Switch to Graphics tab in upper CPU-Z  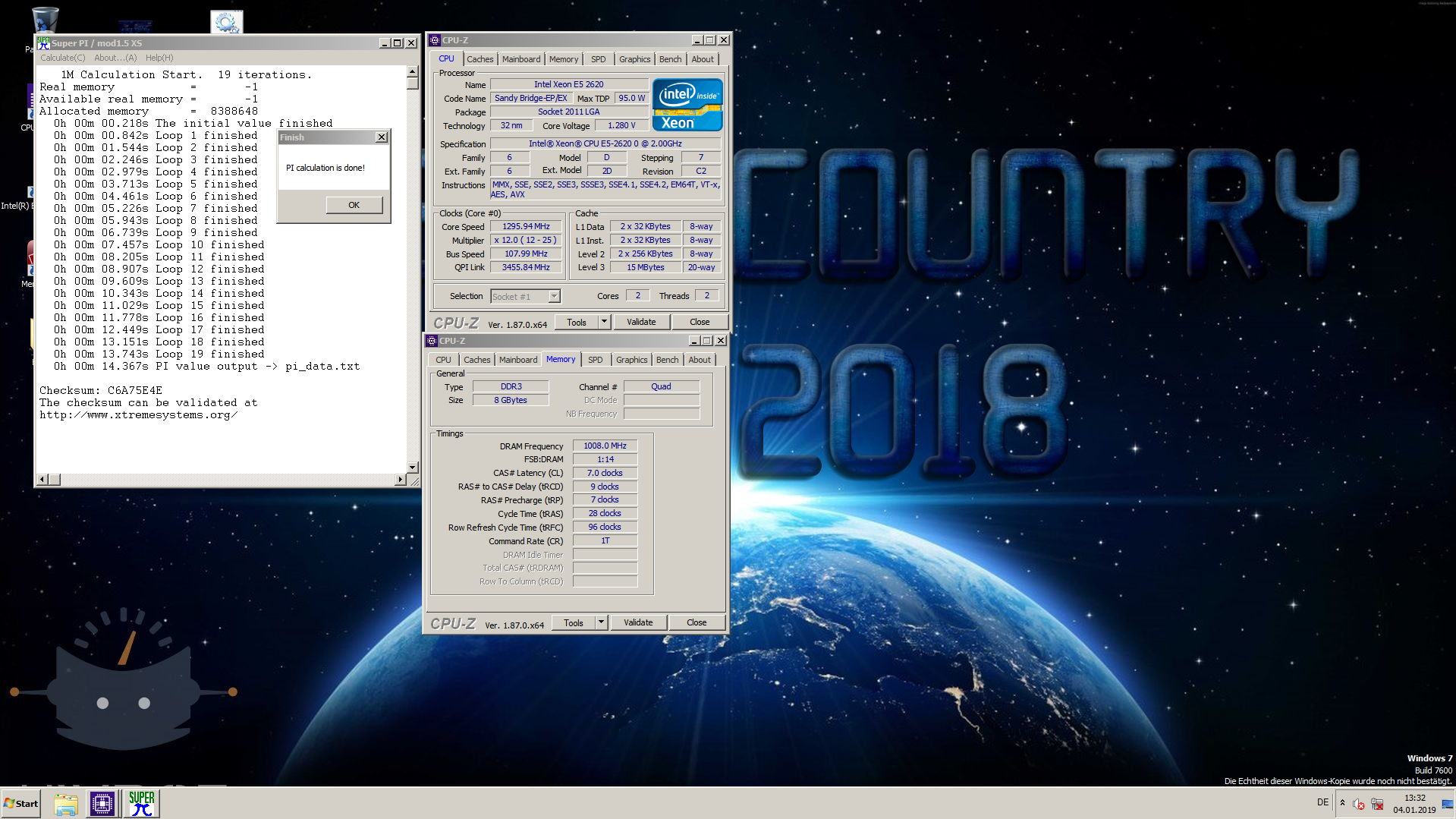pyautogui.click(x=634, y=59)
